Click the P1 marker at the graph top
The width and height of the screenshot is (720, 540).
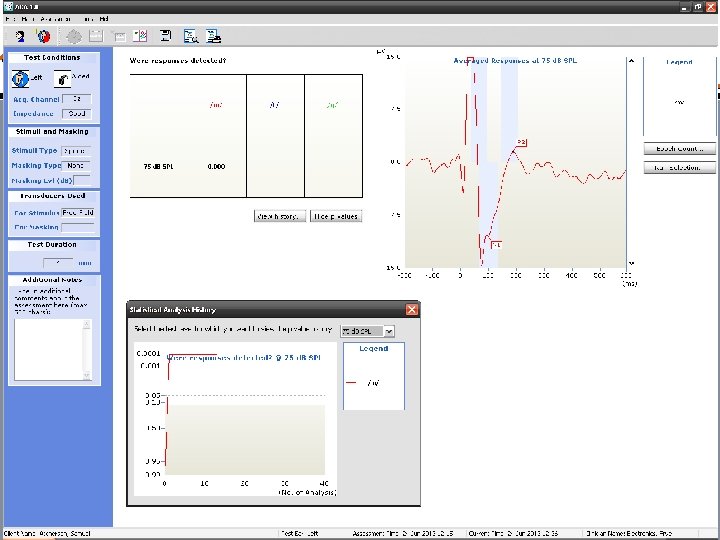[470, 60]
